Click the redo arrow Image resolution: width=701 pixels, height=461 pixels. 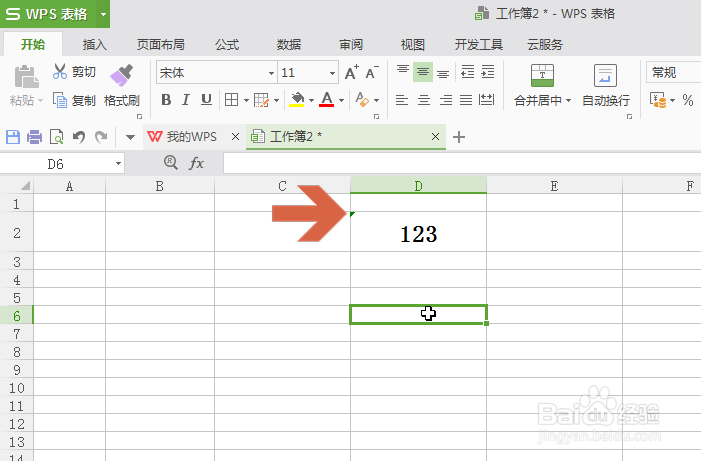click(101, 136)
